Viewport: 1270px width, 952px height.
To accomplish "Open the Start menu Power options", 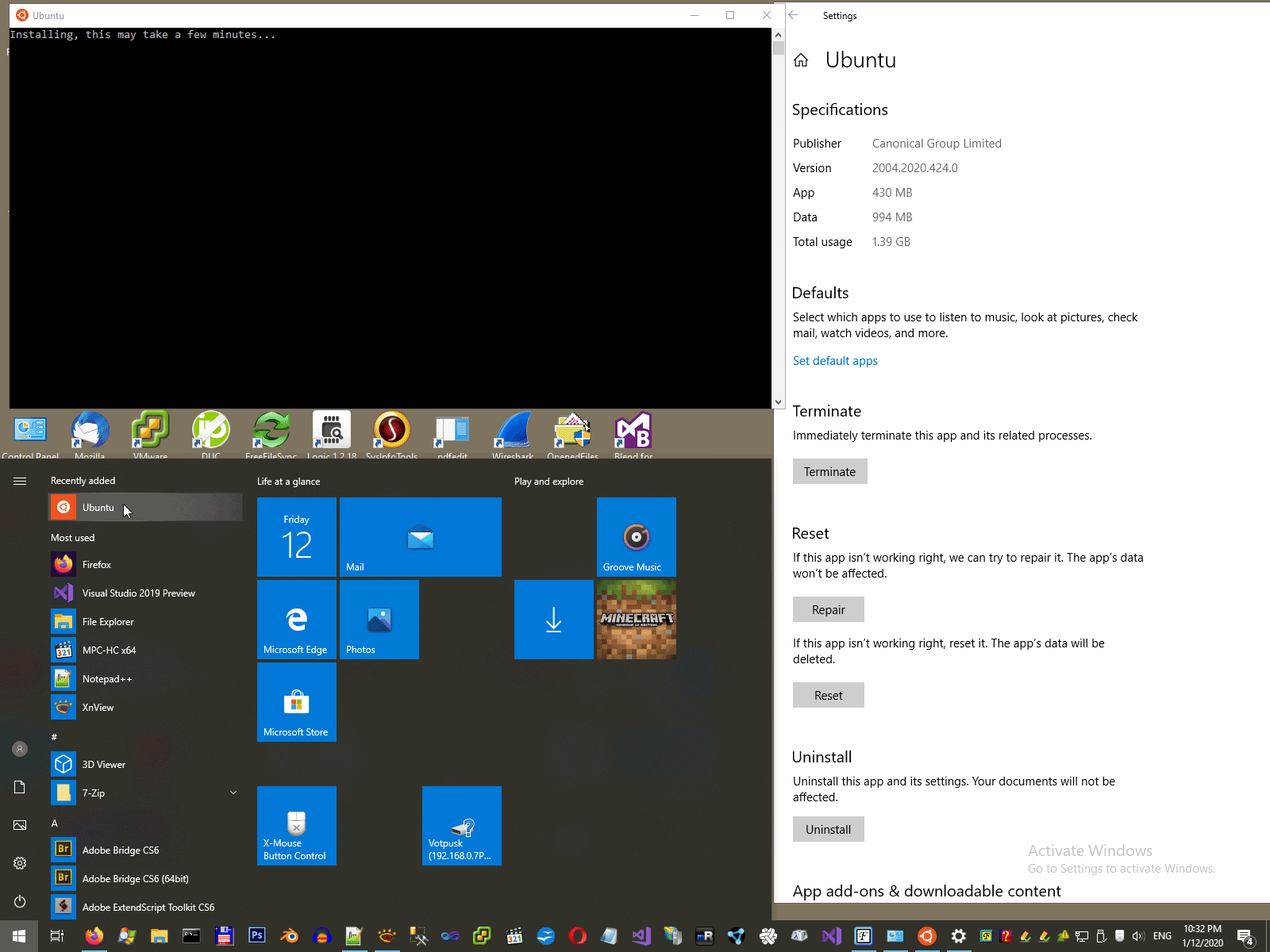I will tap(20, 901).
